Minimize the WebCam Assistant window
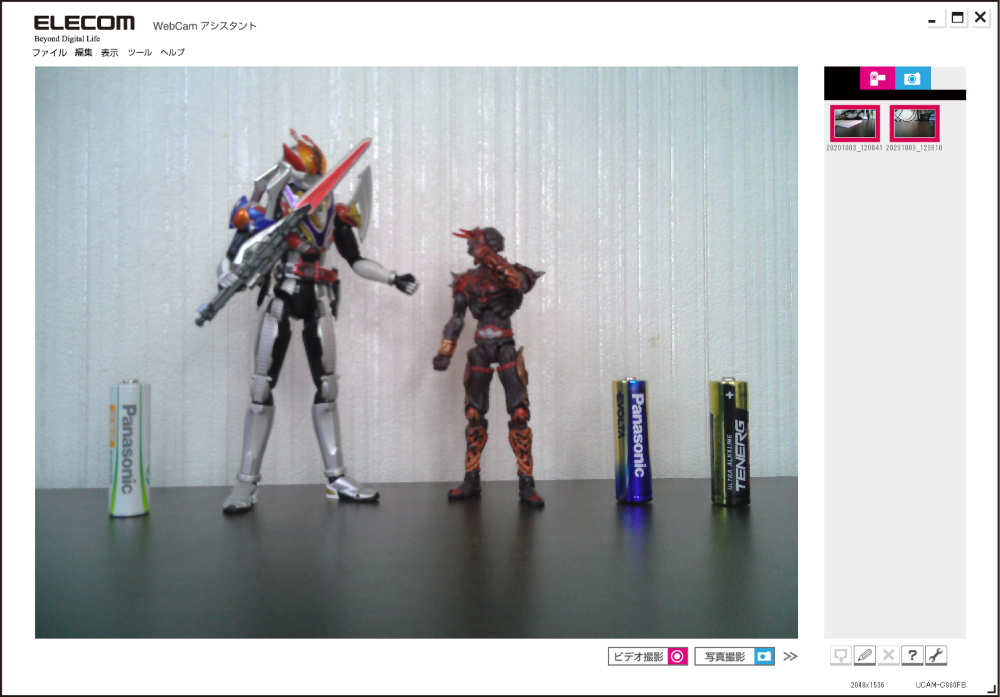Screen dimensions: 1000x697 click(932, 19)
